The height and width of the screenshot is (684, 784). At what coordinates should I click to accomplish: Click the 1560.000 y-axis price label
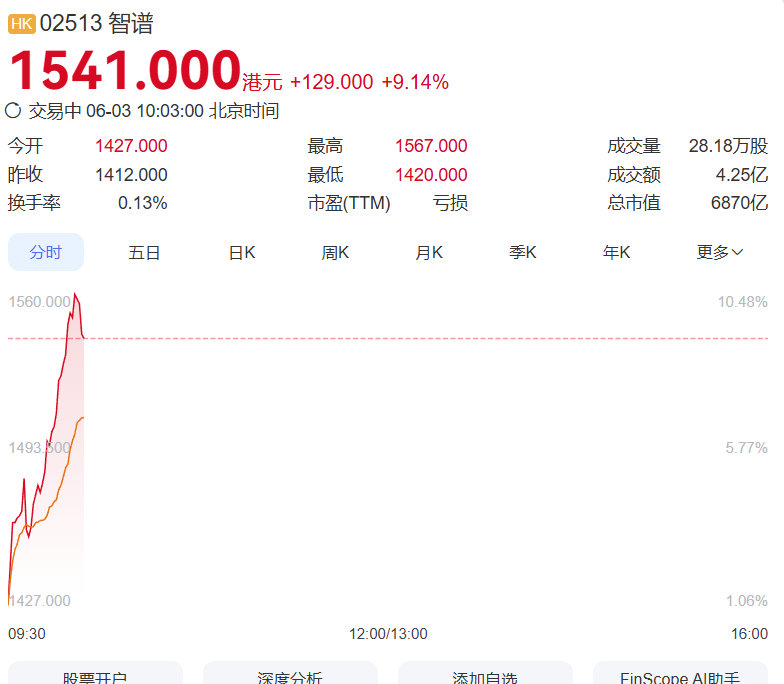[40, 302]
